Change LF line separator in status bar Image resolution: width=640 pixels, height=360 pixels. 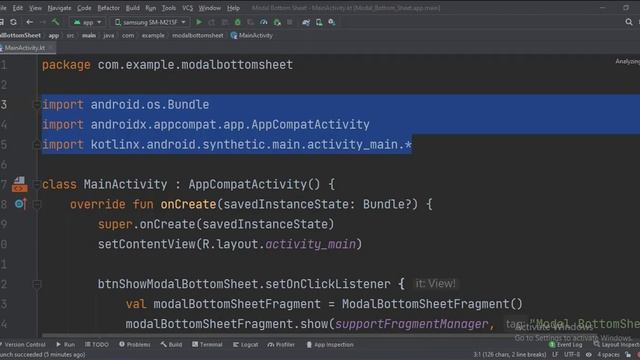[555, 355]
